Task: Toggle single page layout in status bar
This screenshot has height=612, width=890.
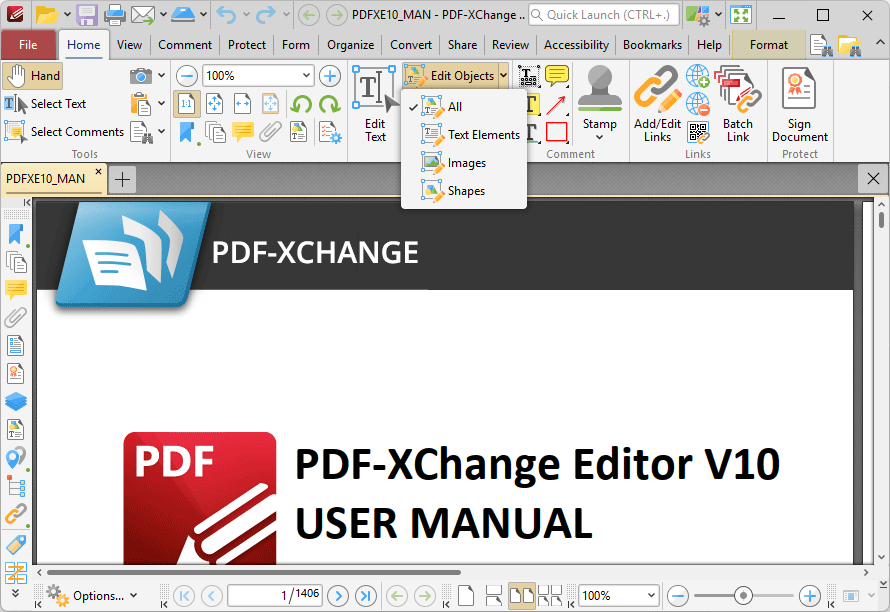Action: pyautogui.click(x=466, y=596)
